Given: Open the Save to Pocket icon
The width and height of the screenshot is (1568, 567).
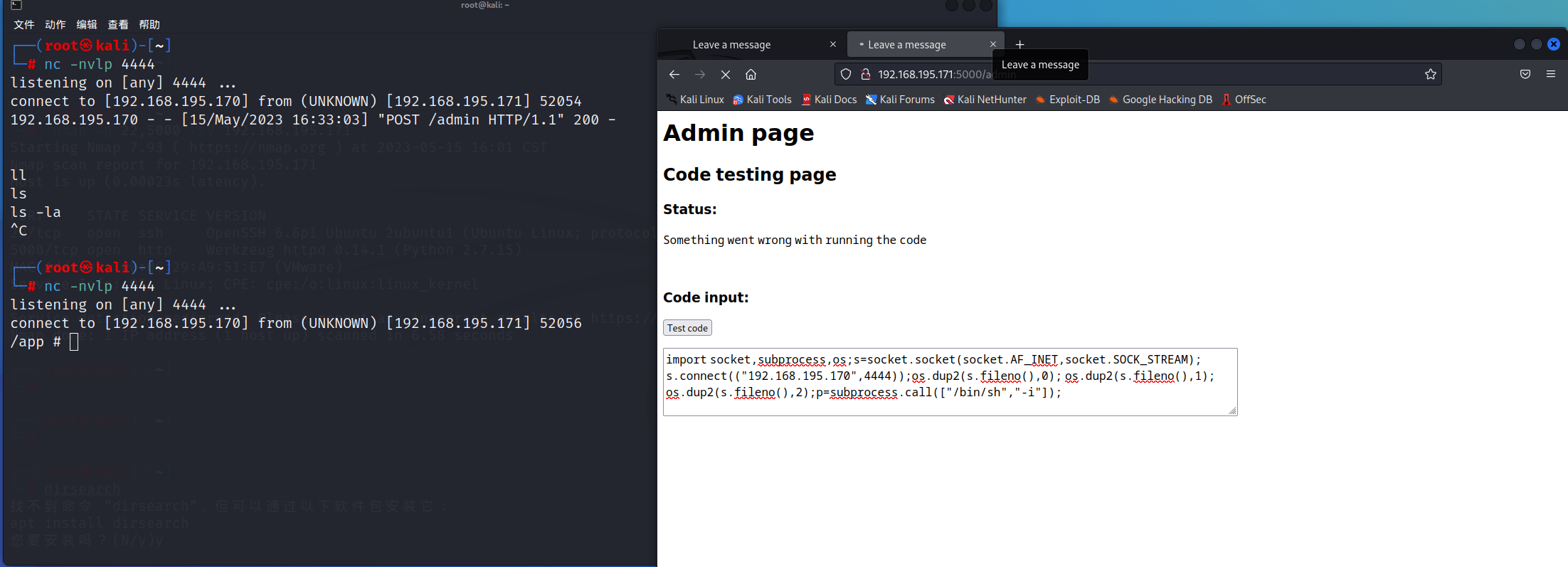Looking at the screenshot, I should coord(1525,74).
